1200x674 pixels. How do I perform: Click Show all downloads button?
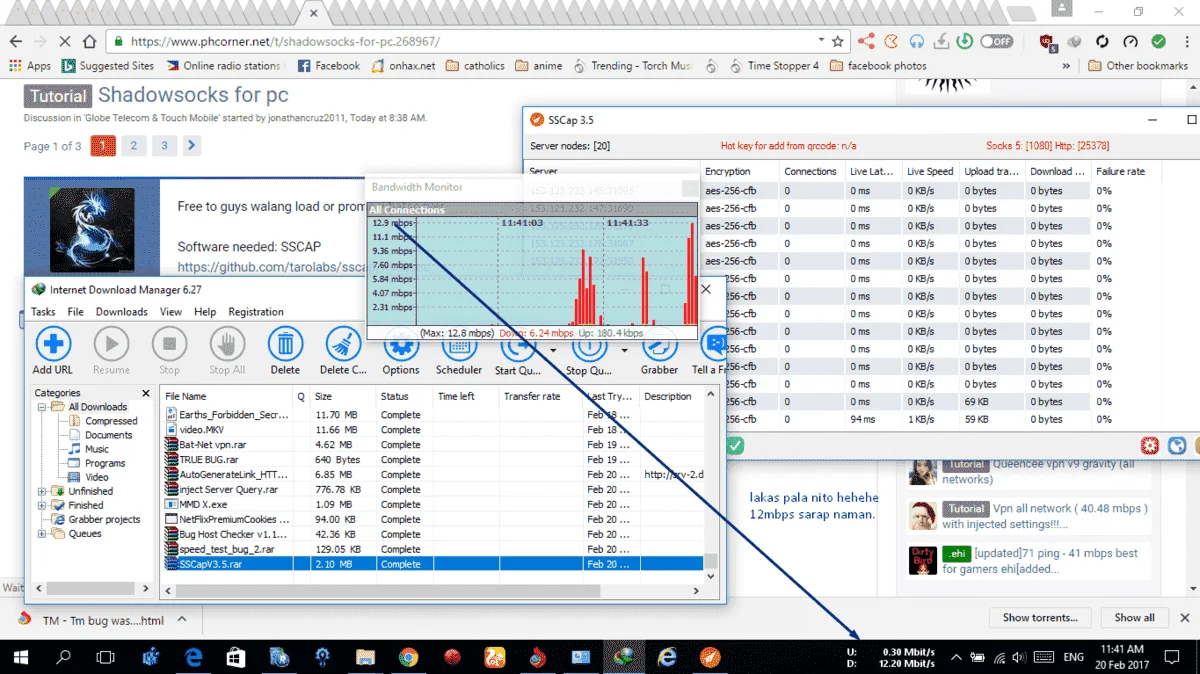pos(1134,618)
